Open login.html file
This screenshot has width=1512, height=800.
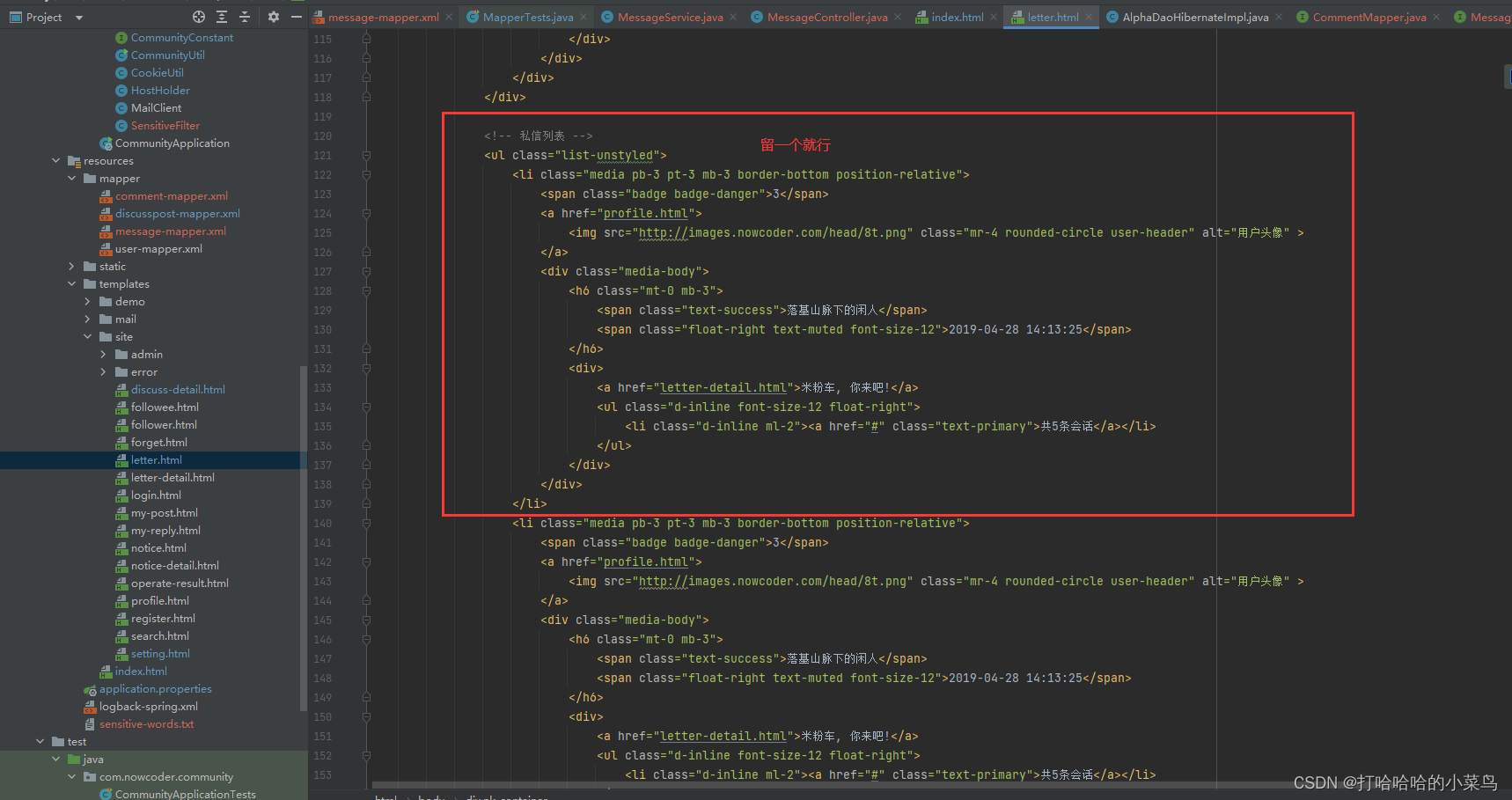tap(156, 495)
